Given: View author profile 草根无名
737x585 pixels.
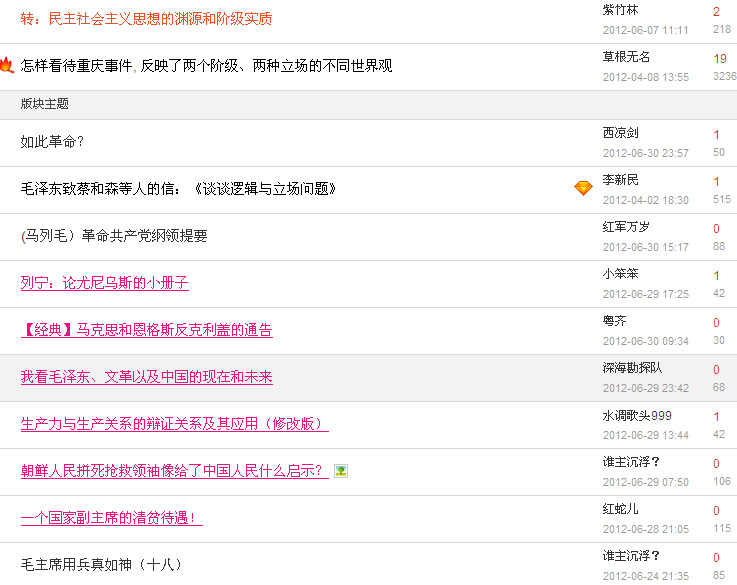Looking at the screenshot, I should (626, 57).
